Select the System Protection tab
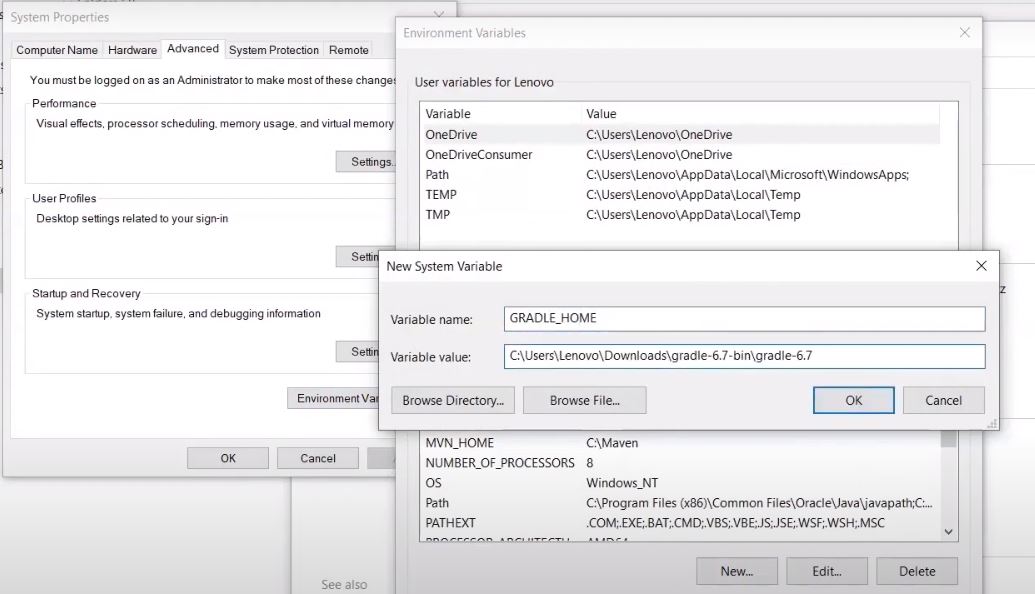 pos(273,50)
